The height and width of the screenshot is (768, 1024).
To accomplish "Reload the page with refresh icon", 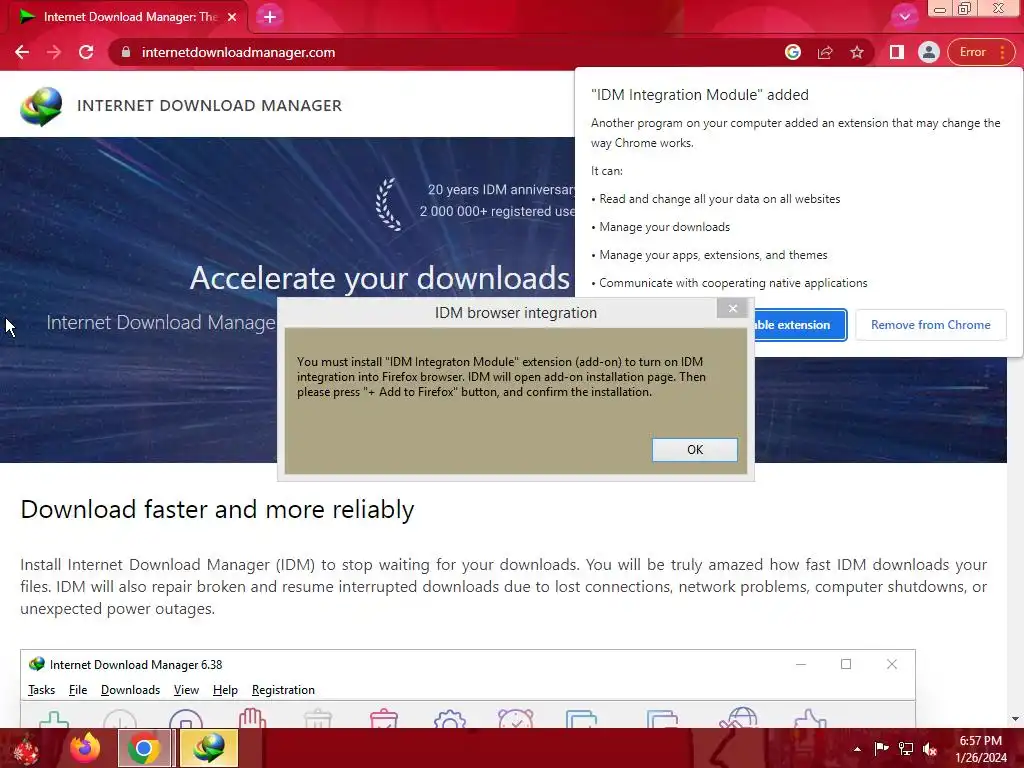I will [86, 52].
